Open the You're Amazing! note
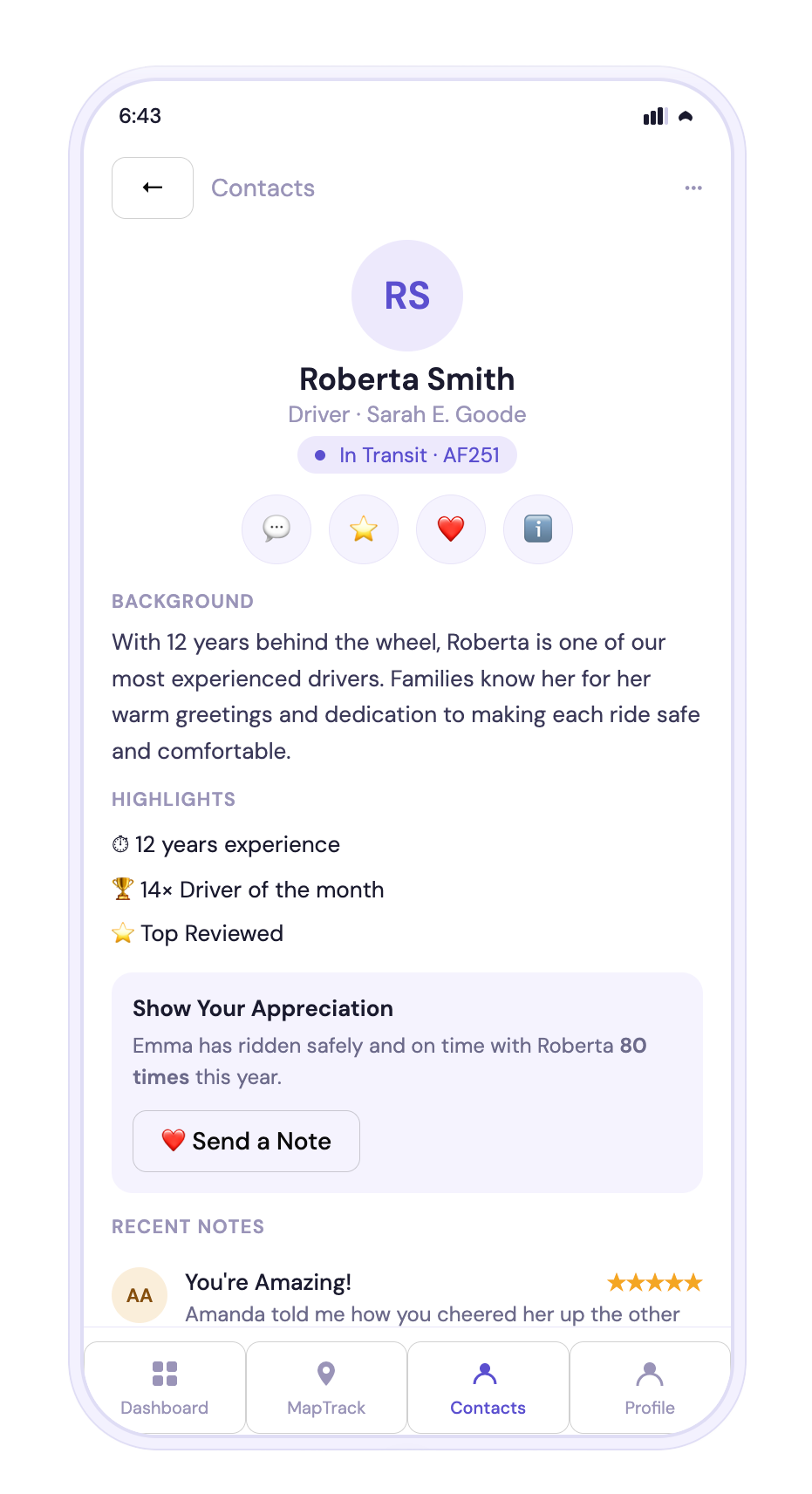This screenshot has height=1494, width=812. point(269,1282)
